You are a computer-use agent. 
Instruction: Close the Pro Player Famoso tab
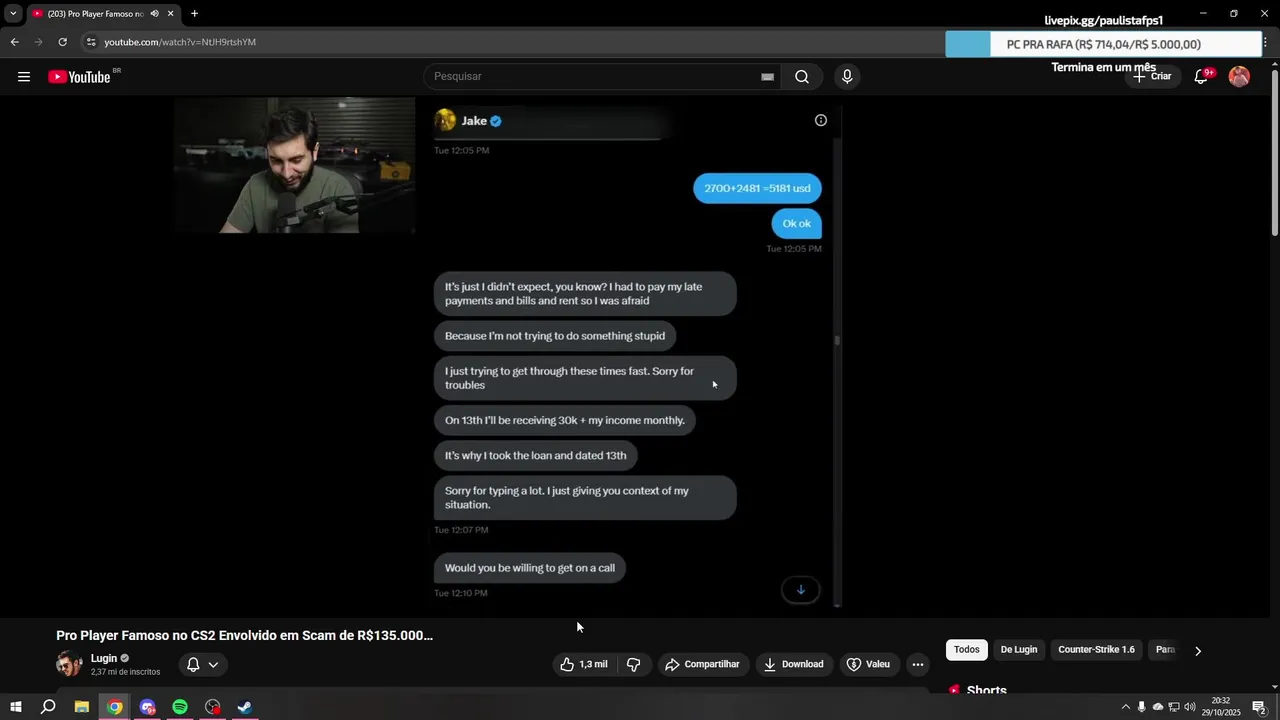pyautogui.click(x=171, y=14)
